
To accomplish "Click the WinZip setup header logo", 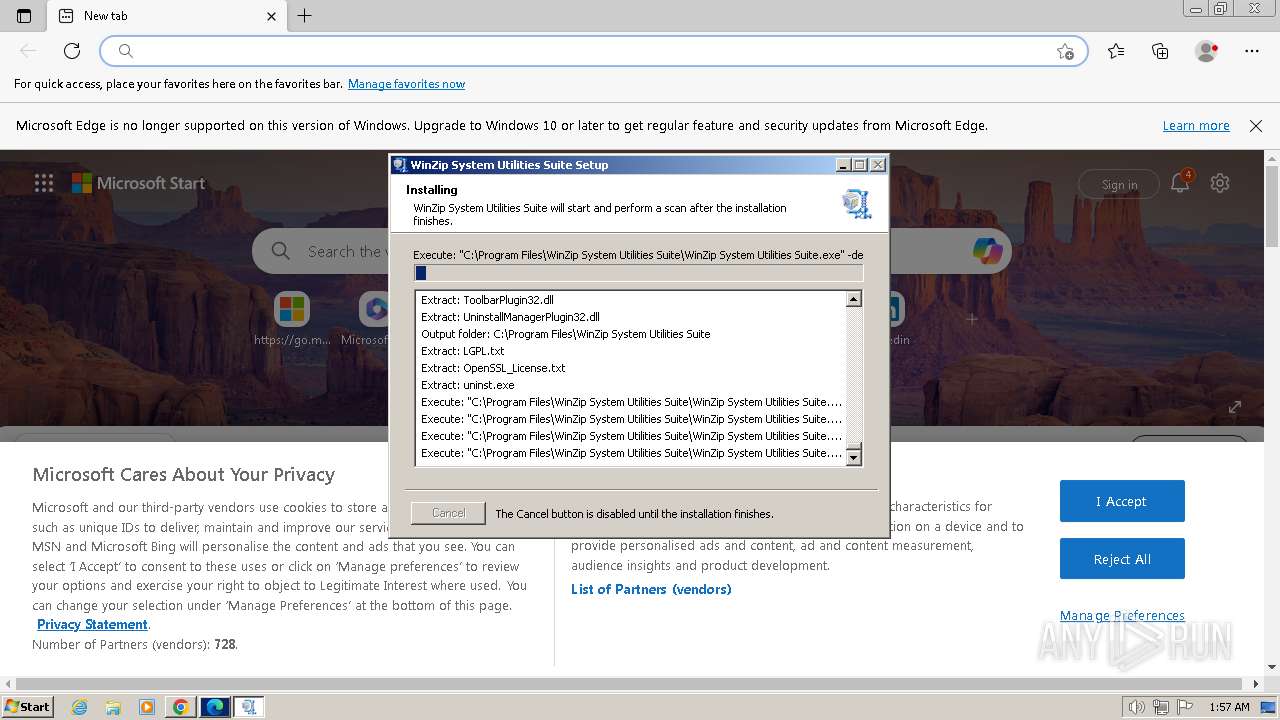I will tap(857, 204).
